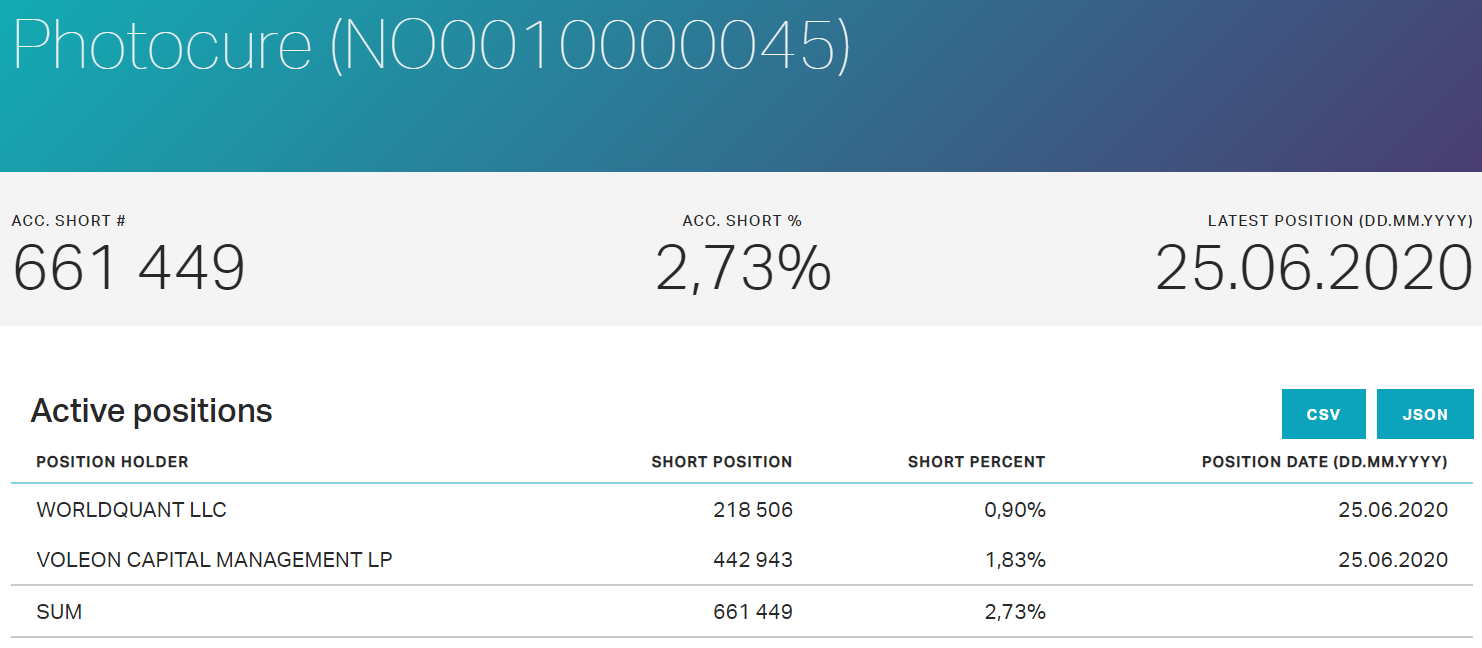Click the SHORT PERCENT column header
The width and height of the screenshot is (1482, 648).
point(976,462)
